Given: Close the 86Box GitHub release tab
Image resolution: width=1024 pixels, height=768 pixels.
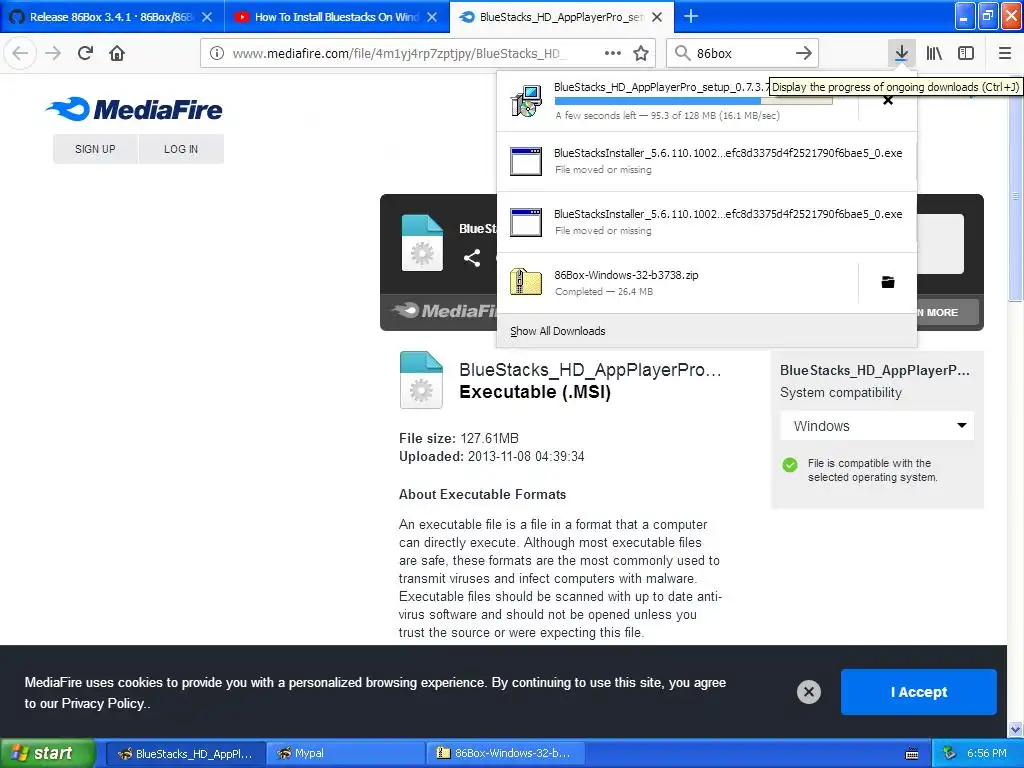Looking at the screenshot, I should (x=207, y=17).
